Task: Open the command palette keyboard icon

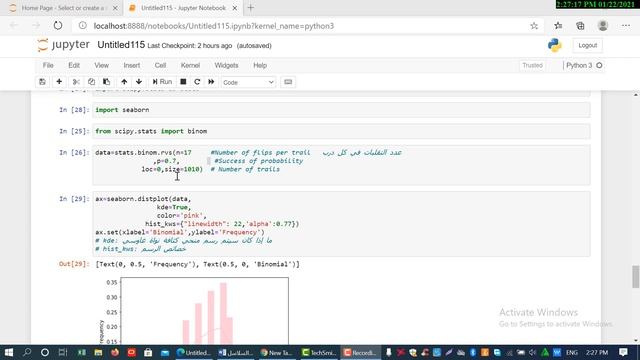Action: (288, 82)
